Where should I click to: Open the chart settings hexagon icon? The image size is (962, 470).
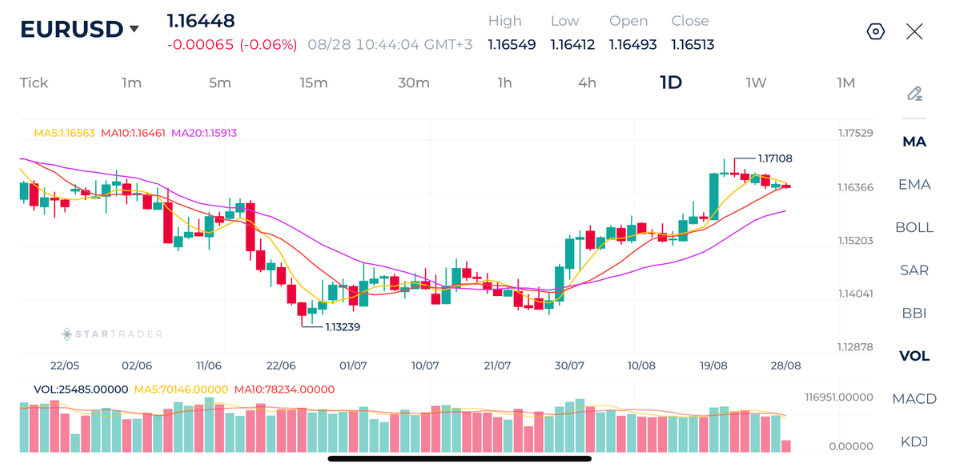click(875, 31)
